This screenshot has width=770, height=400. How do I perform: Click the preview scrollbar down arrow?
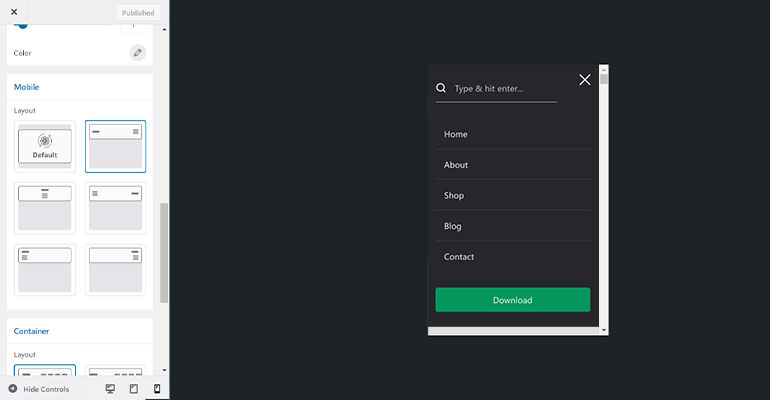[603, 329]
